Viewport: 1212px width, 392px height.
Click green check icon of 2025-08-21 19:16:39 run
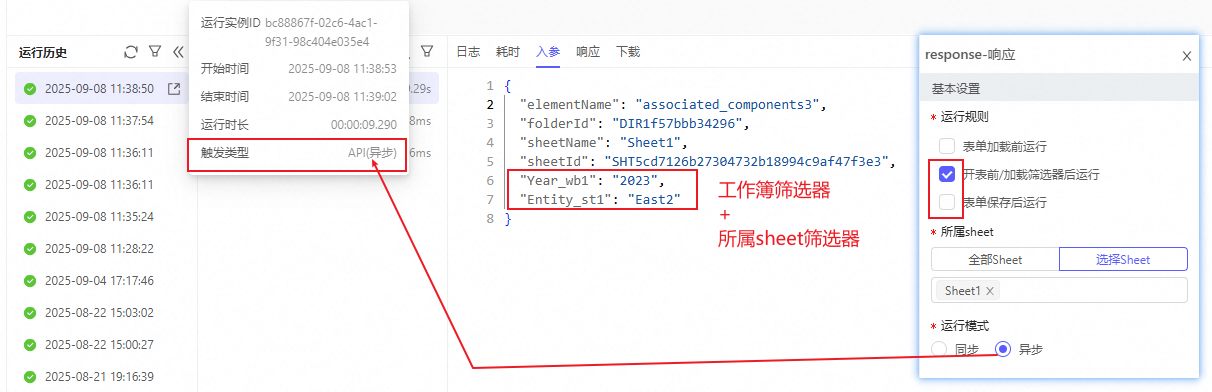[x=30, y=377]
